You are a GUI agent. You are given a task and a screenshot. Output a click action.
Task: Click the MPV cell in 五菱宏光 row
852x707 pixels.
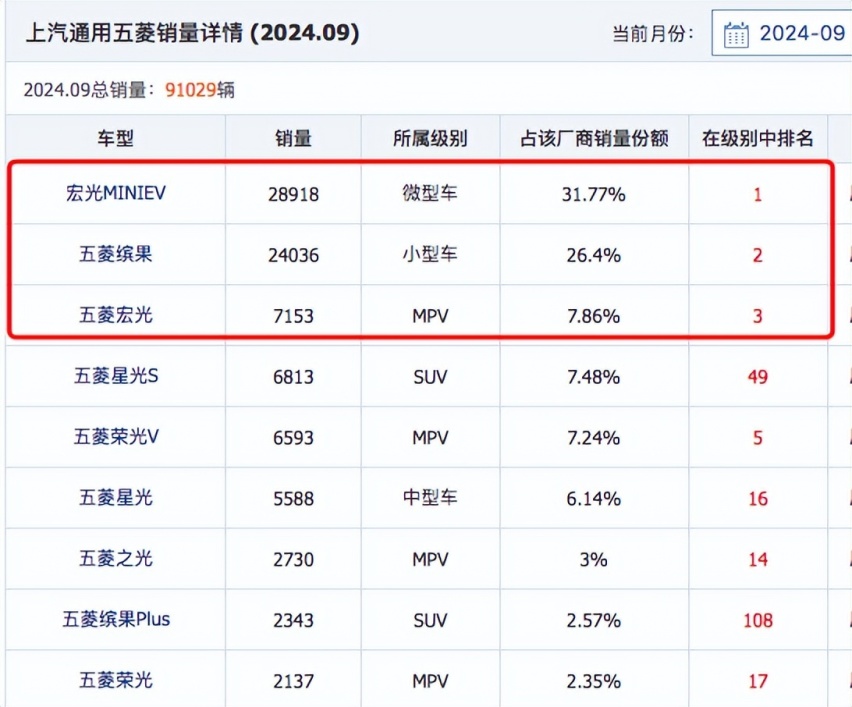point(430,316)
